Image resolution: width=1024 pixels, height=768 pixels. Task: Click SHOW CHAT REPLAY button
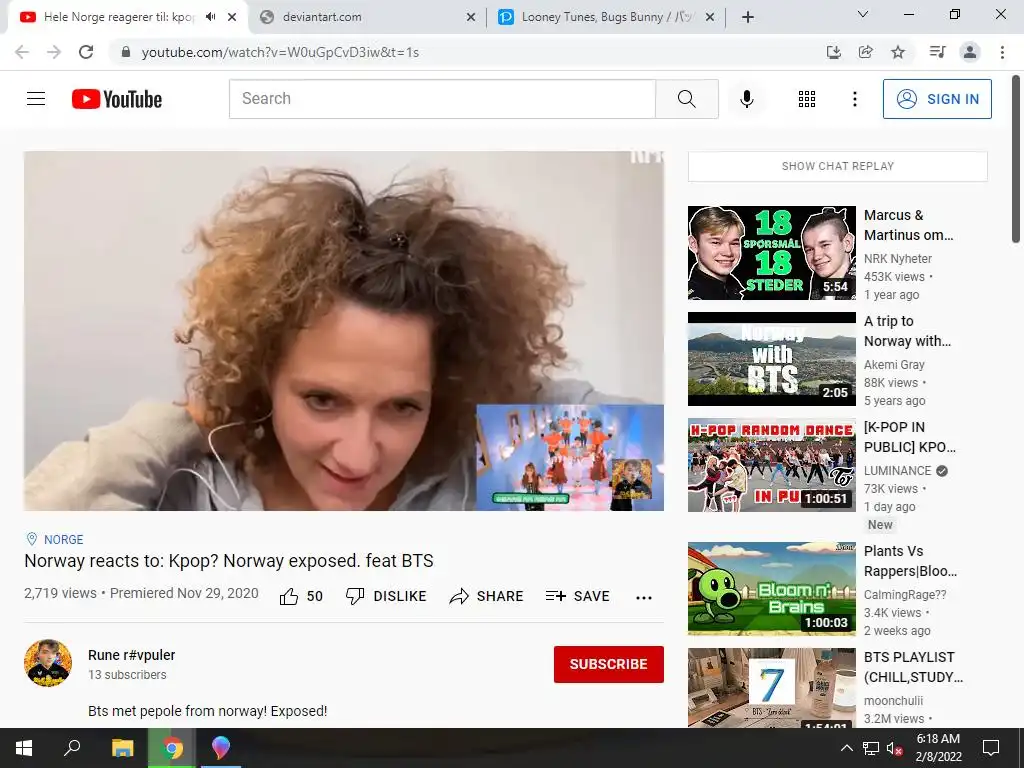pos(837,166)
